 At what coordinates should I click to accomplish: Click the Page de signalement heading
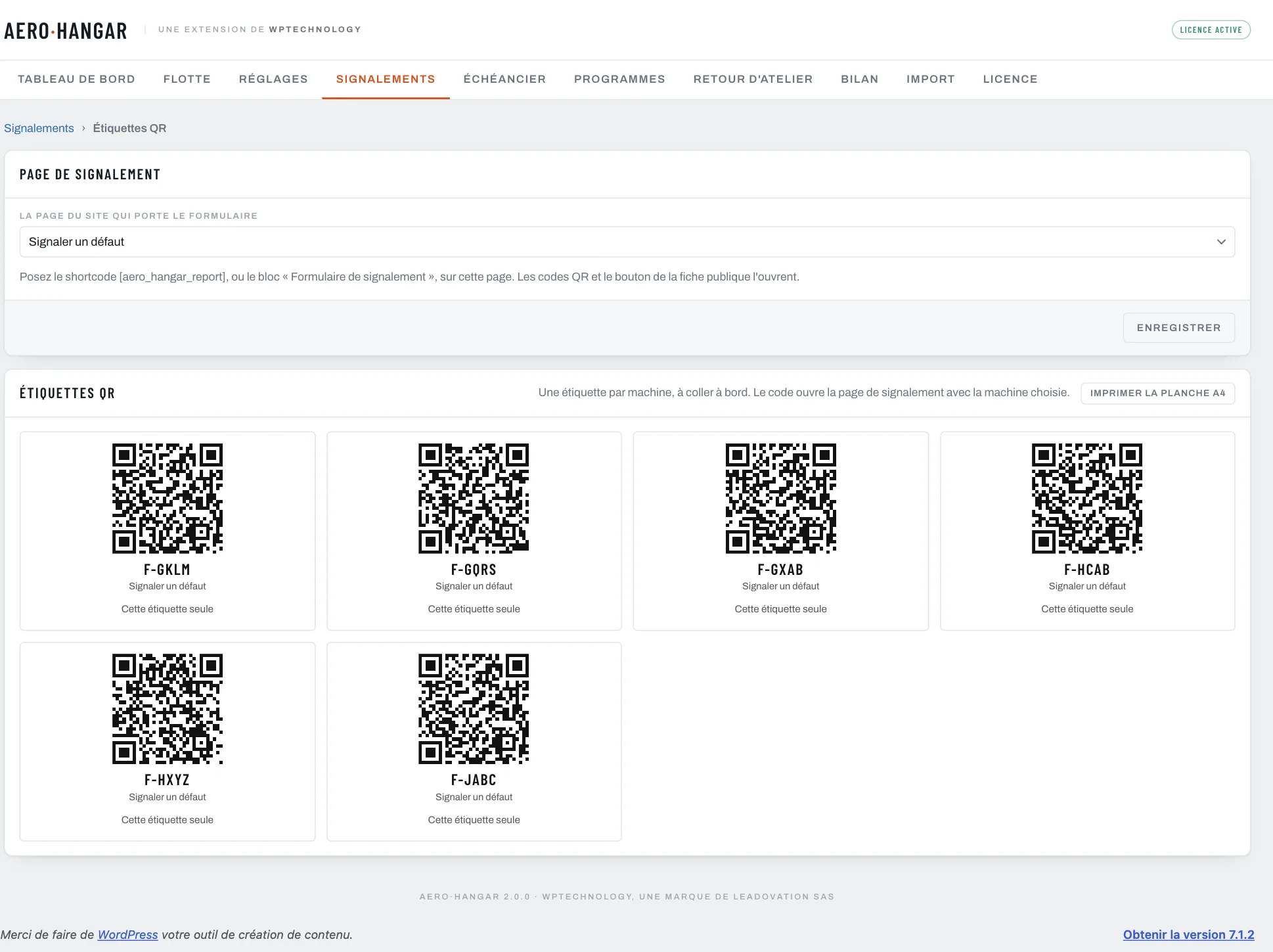point(90,174)
